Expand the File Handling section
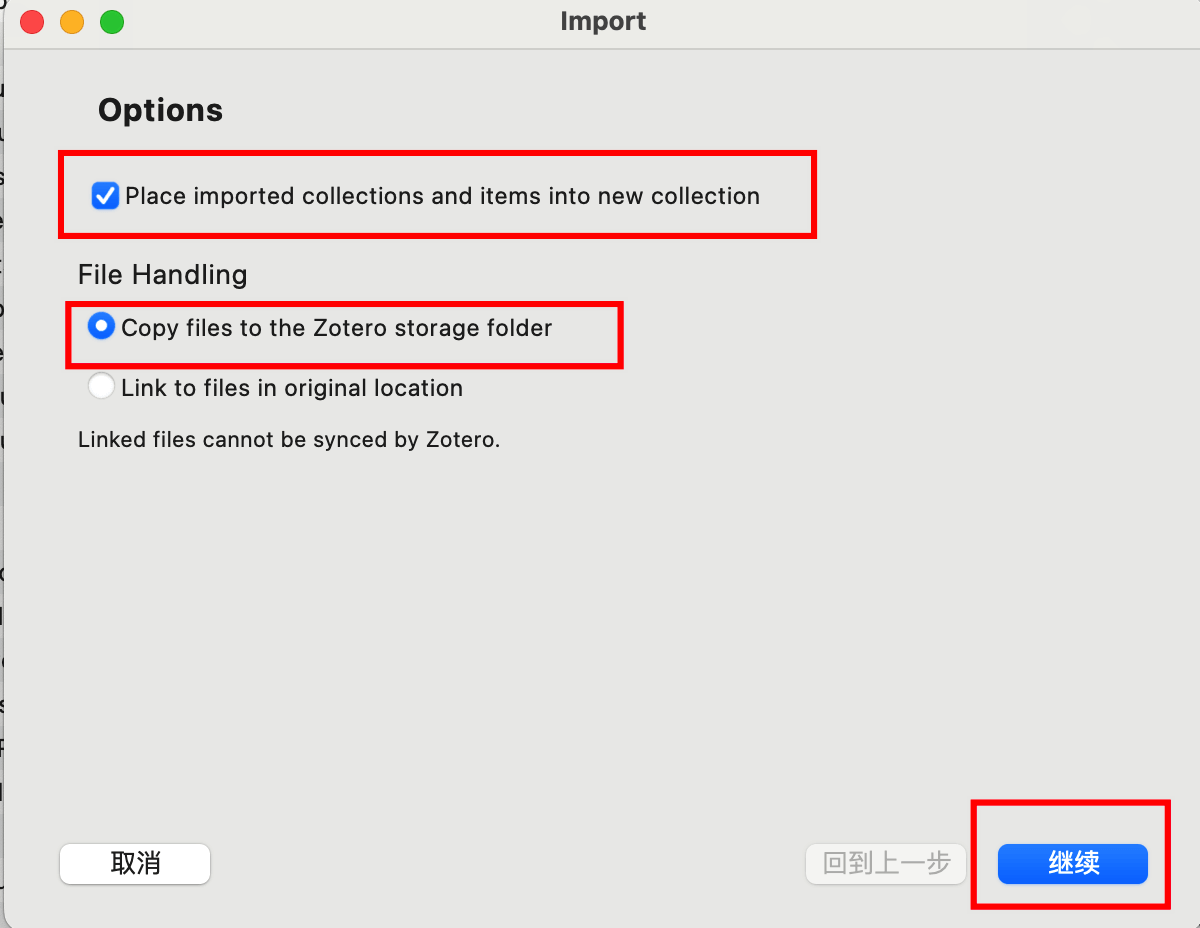Screen dimensions: 1200x928 162,274
